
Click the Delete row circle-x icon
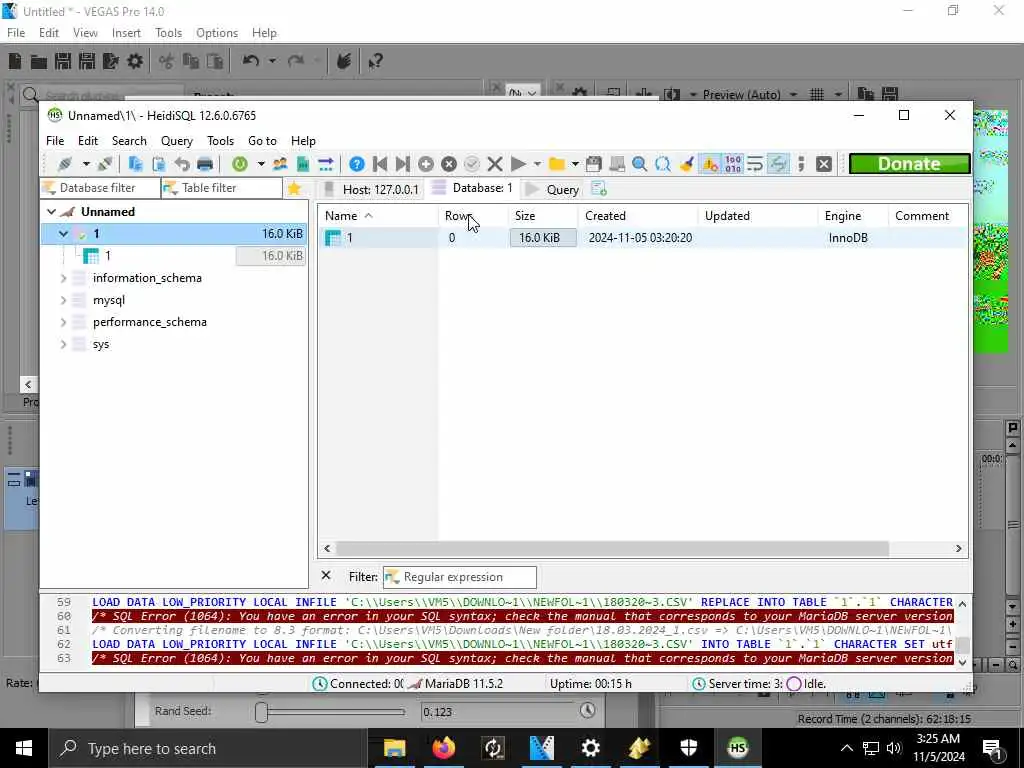[449, 164]
